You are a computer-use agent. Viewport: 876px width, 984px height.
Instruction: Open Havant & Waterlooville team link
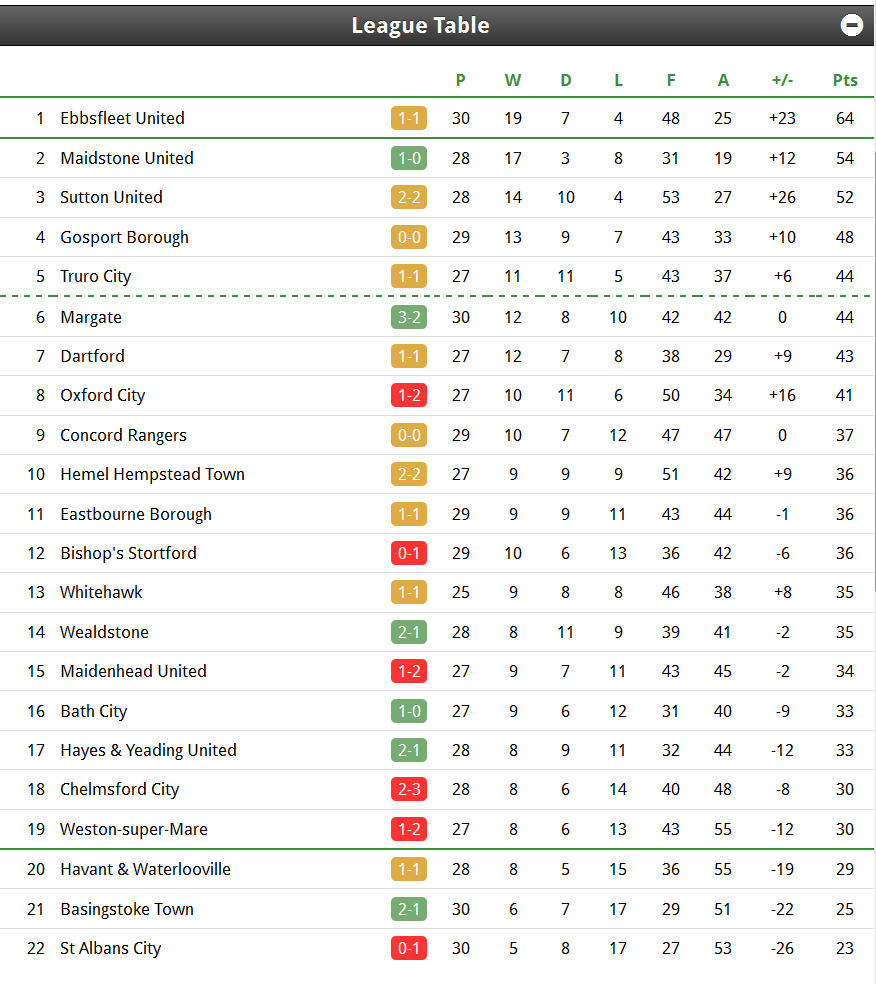pos(146,869)
